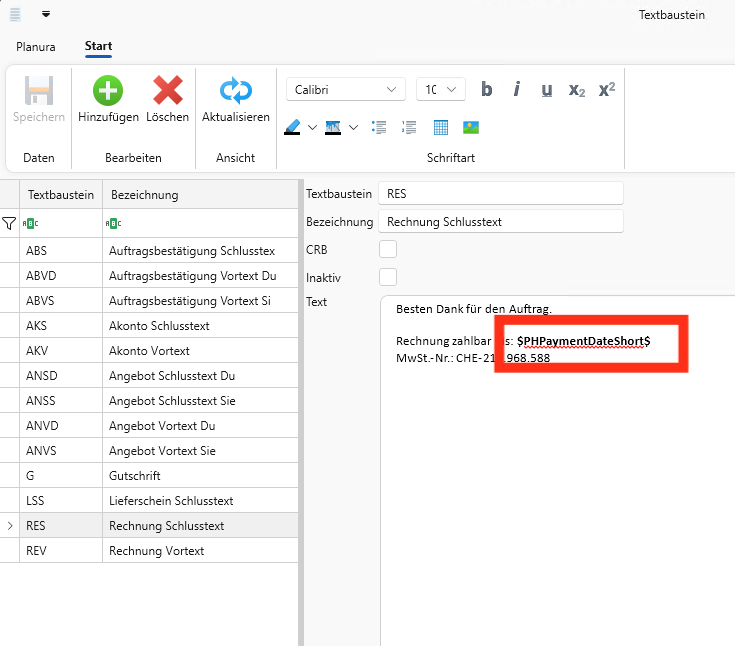The image size is (735, 646).
Task: Switch to the Planura tab
Action: (x=36, y=47)
